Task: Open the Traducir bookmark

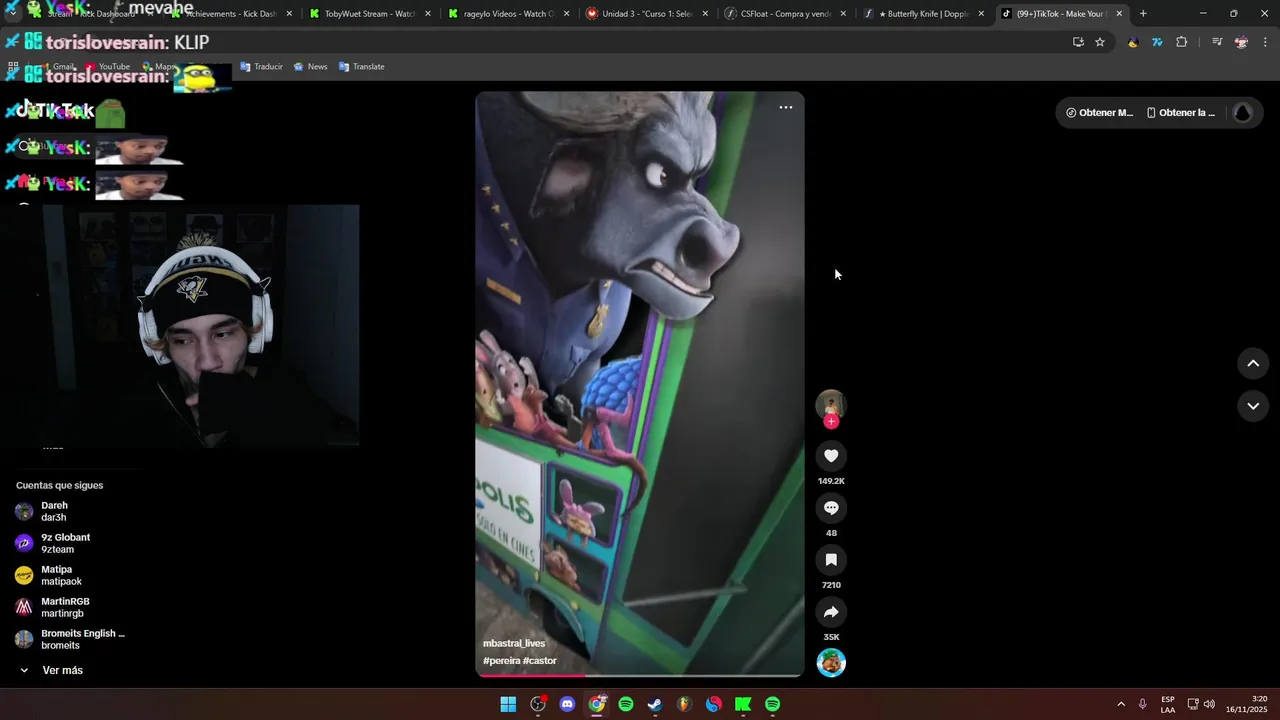Action: (262, 67)
